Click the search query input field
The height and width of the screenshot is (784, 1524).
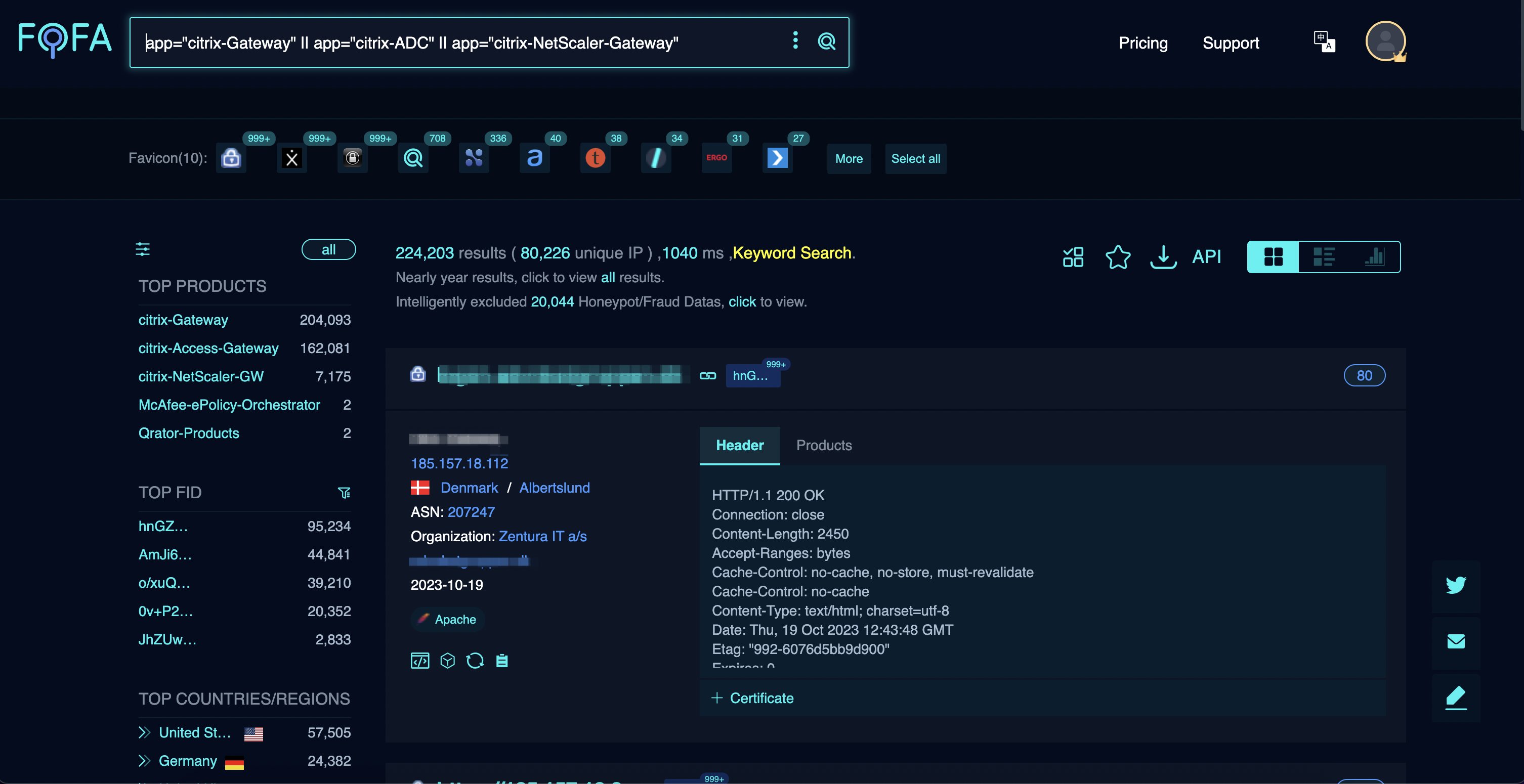[461, 42]
